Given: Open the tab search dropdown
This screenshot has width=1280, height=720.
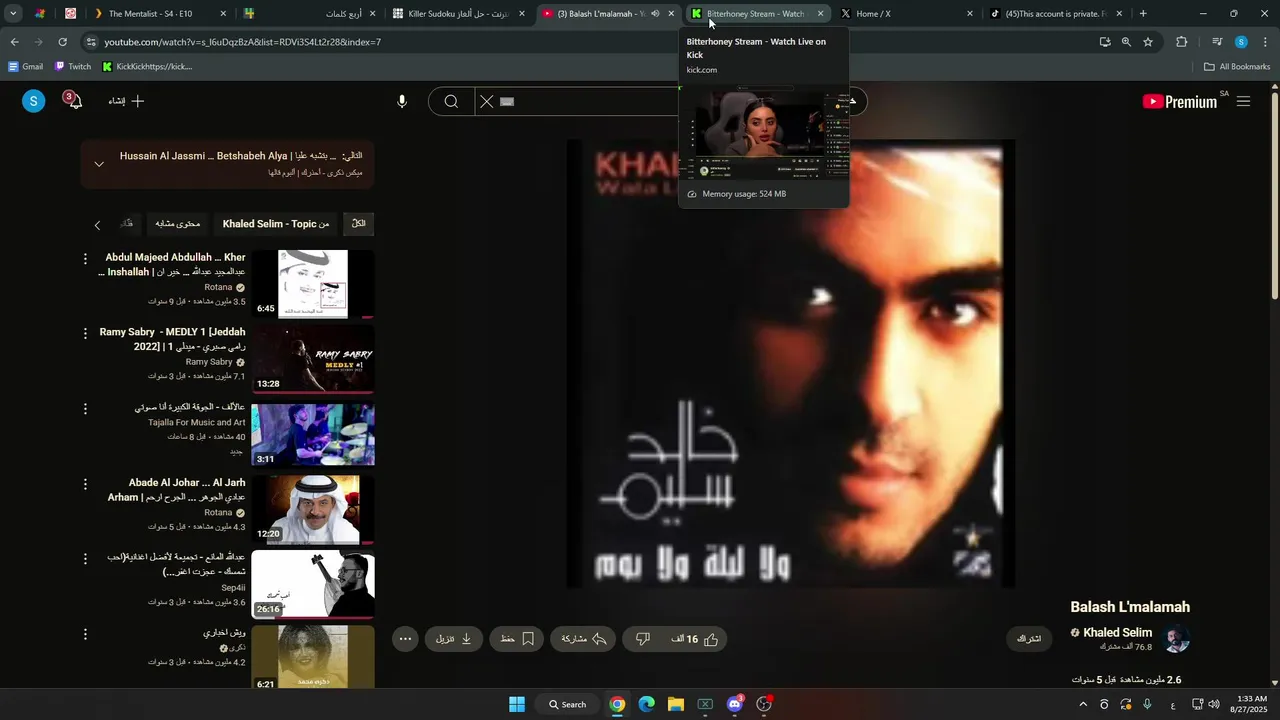Looking at the screenshot, I should coord(13,14).
